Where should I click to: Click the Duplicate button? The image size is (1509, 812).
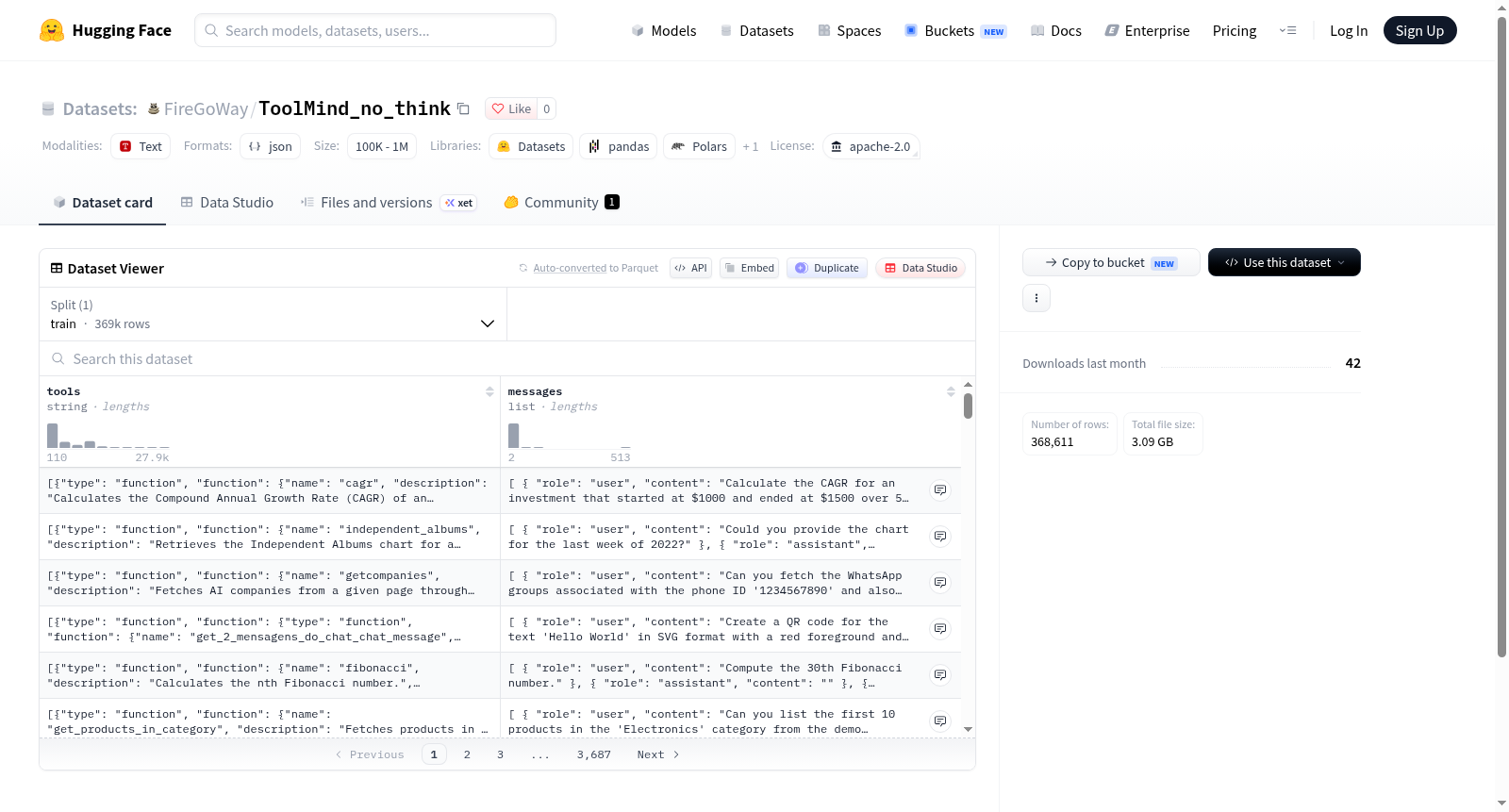(x=827, y=268)
